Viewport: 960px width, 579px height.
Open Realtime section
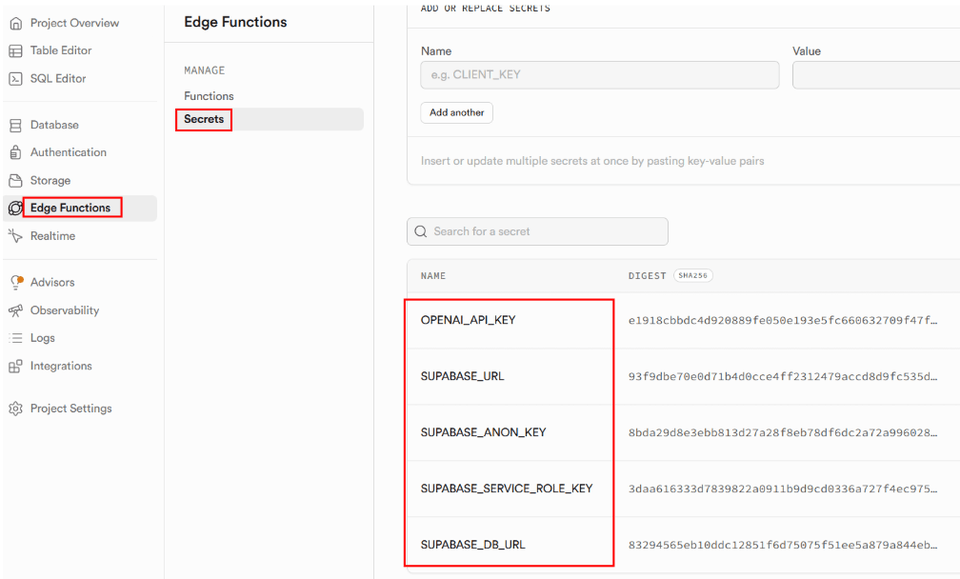point(53,236)
